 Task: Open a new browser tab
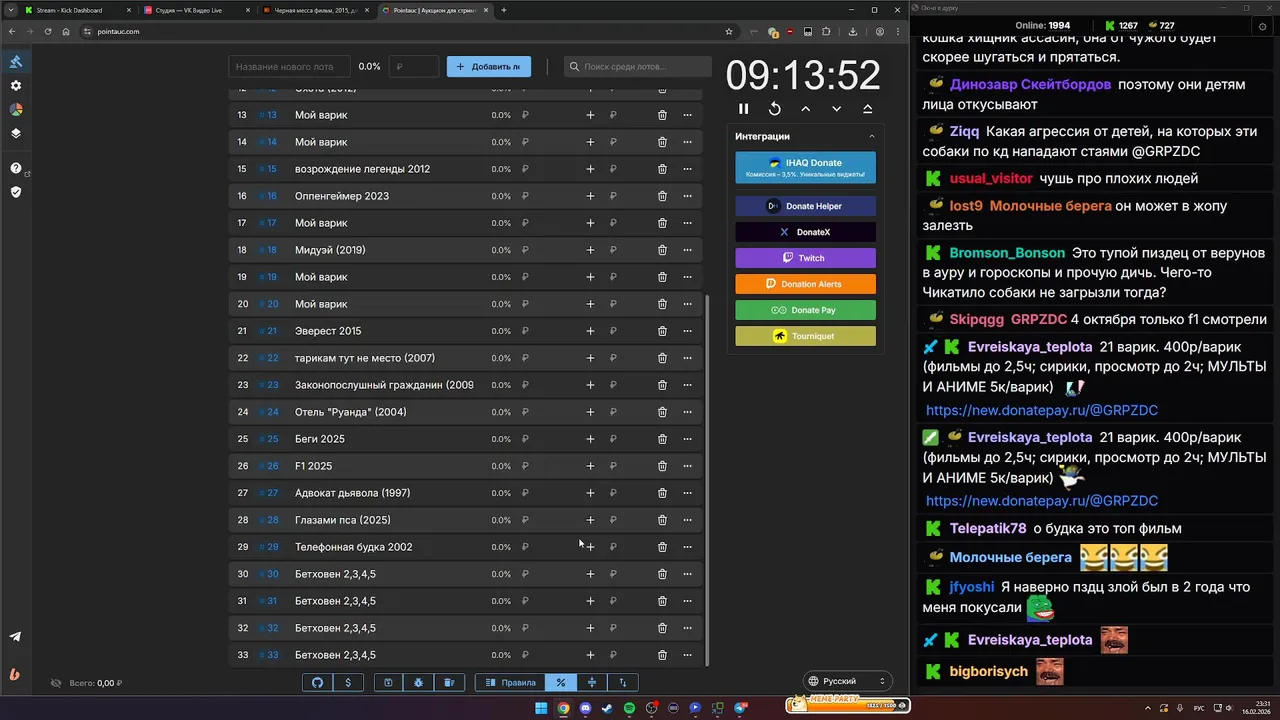(x=504, y=10)
